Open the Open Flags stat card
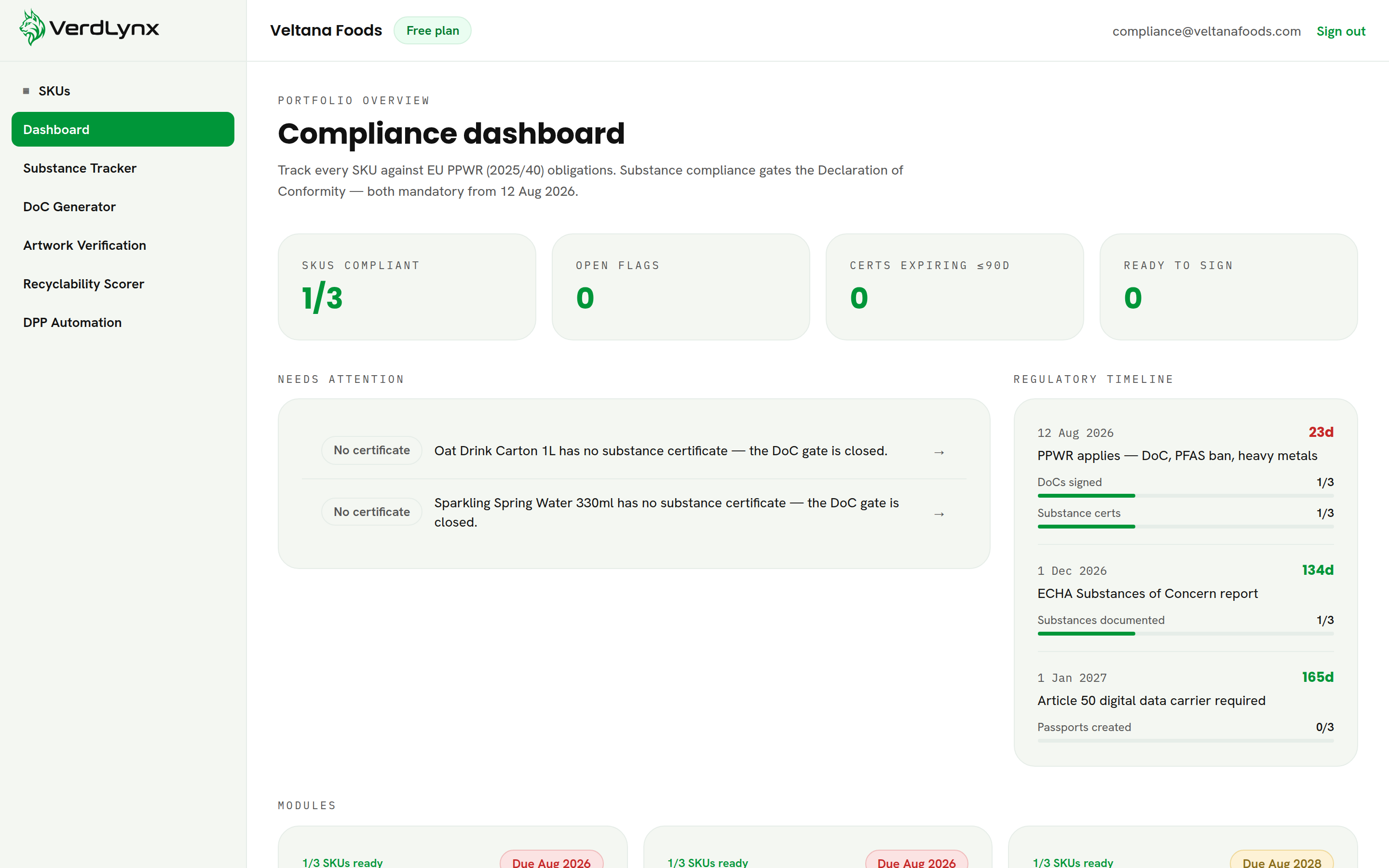Screen dimensions: 1389x868 point(681,286)
